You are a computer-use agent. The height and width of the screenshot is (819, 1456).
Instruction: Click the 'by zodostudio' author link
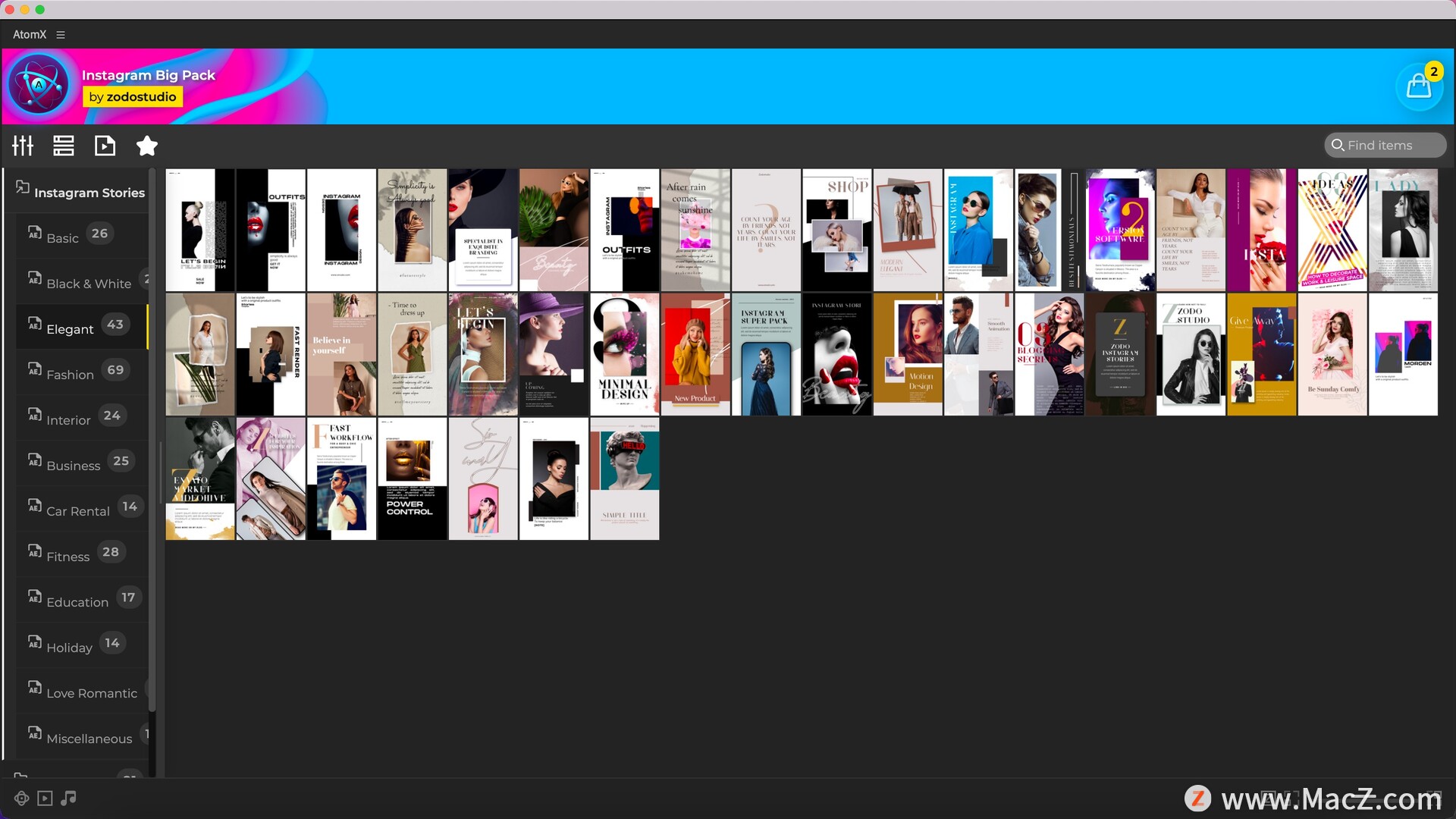point(132,97)
